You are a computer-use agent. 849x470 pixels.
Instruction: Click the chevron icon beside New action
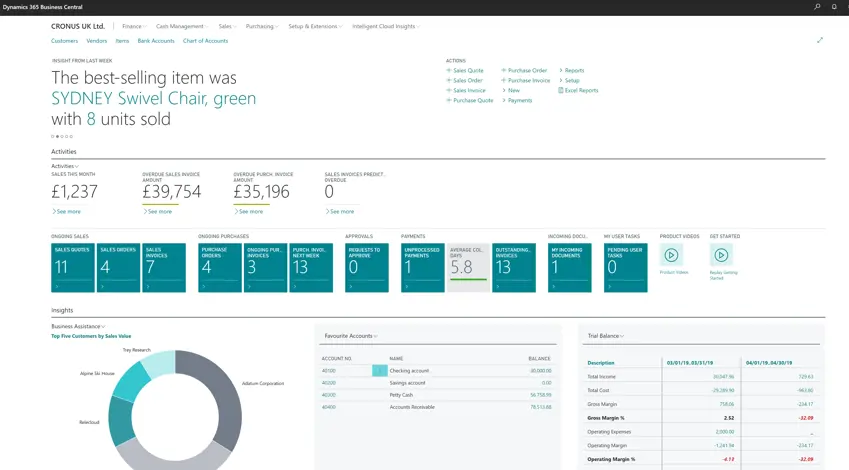click(x=504, y=90)
